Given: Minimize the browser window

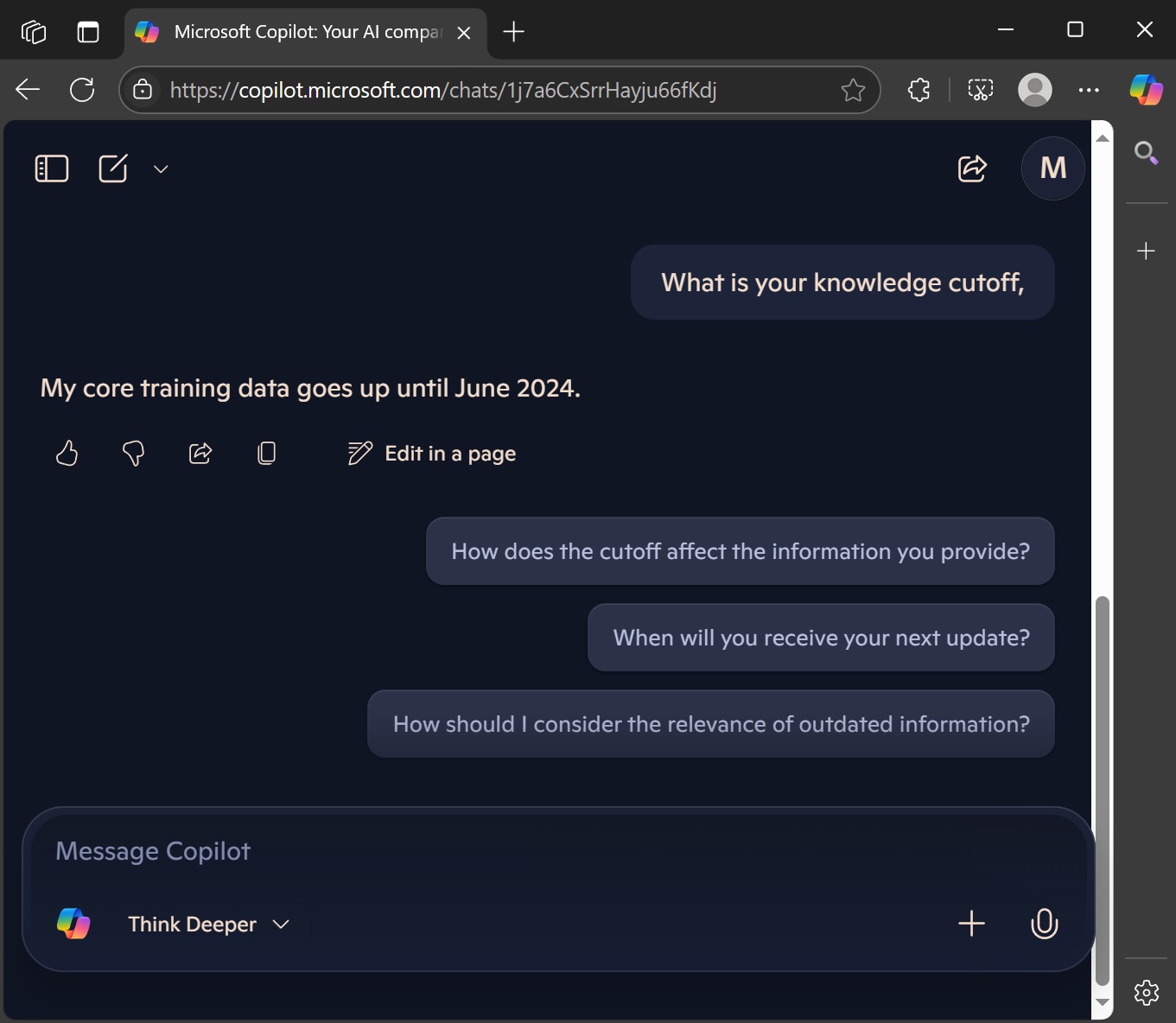Looking at the screenshot, I should [1006, 29].
